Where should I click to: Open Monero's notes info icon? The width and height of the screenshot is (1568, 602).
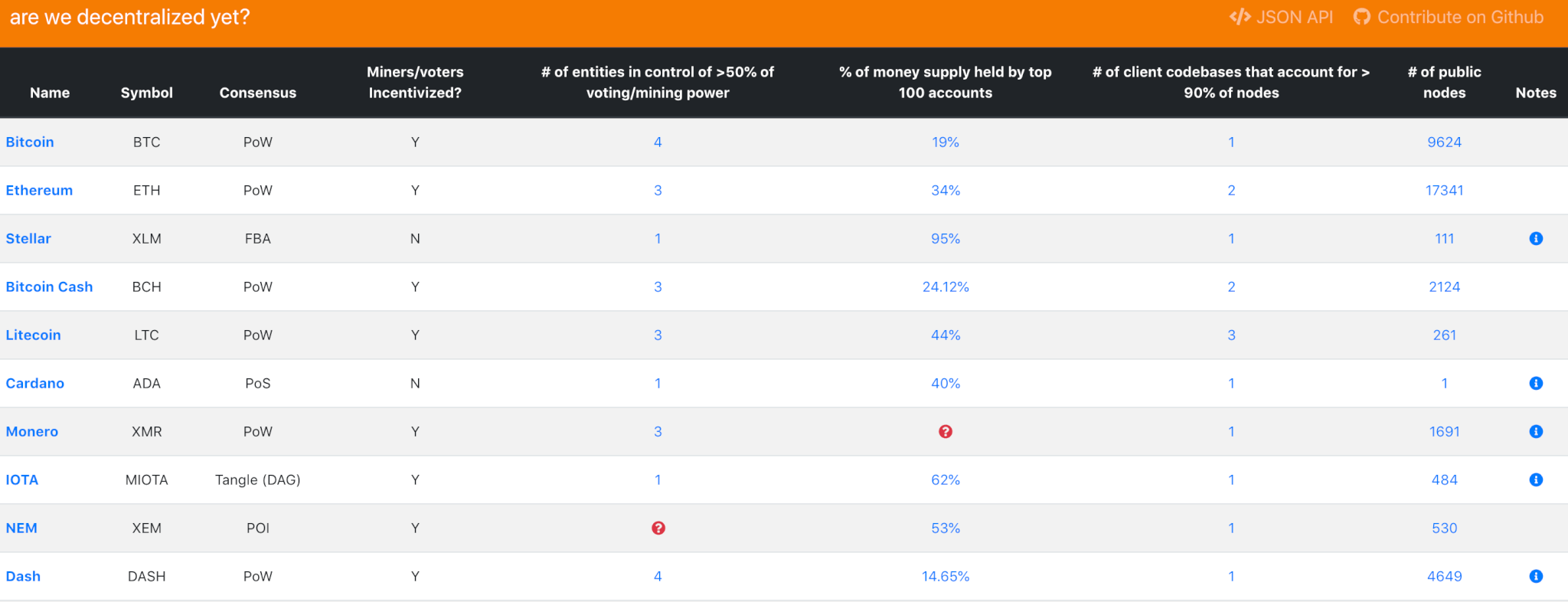pos(1535,431)
